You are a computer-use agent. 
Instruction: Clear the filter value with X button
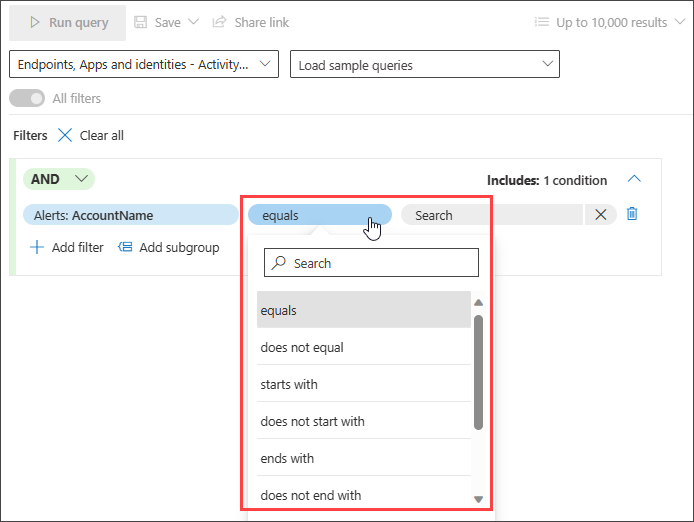pyautogui.click(x=601, y=215)
